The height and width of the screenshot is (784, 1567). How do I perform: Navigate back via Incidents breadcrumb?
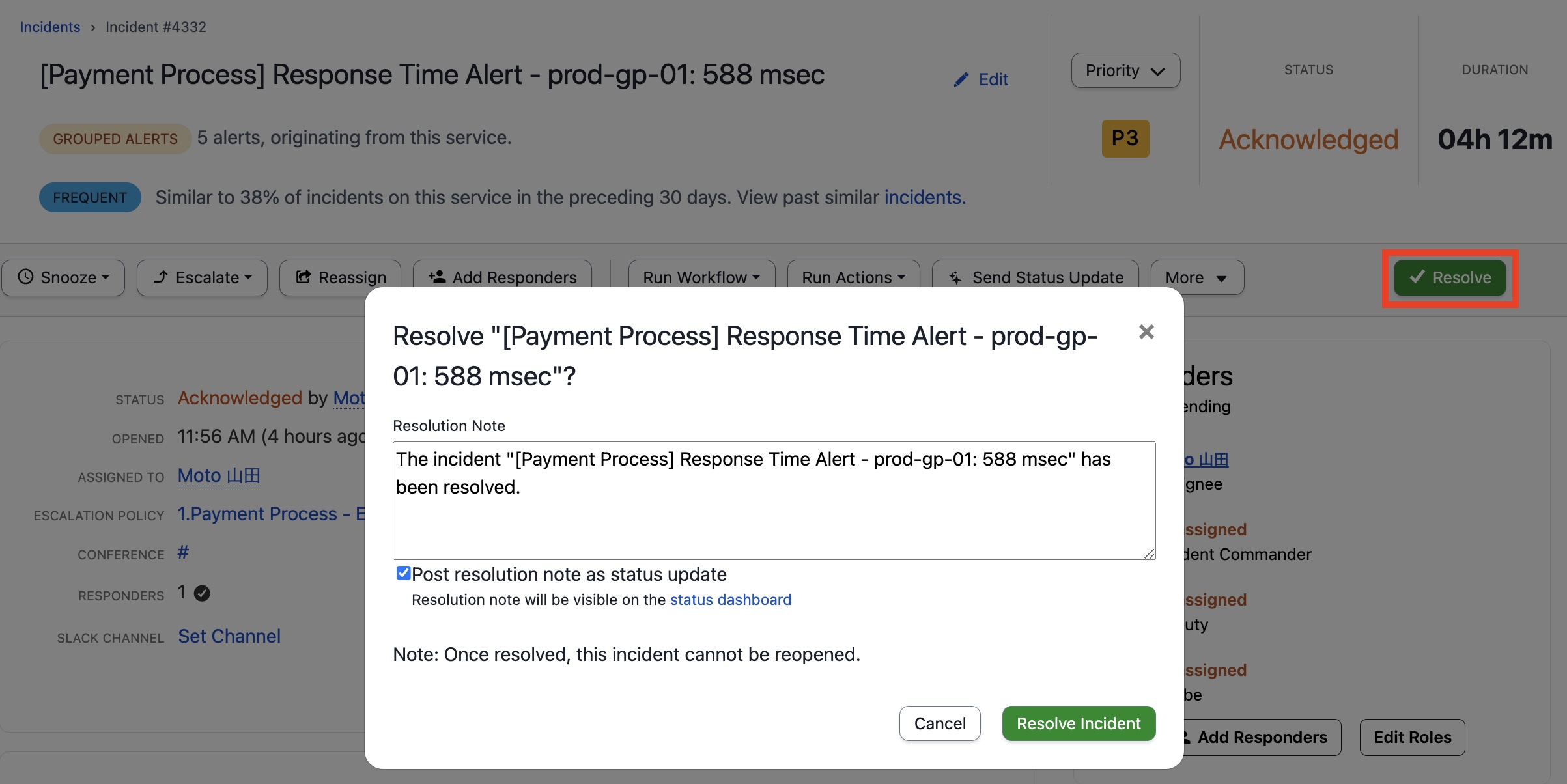pyautogui.click(x=49, y=27)
